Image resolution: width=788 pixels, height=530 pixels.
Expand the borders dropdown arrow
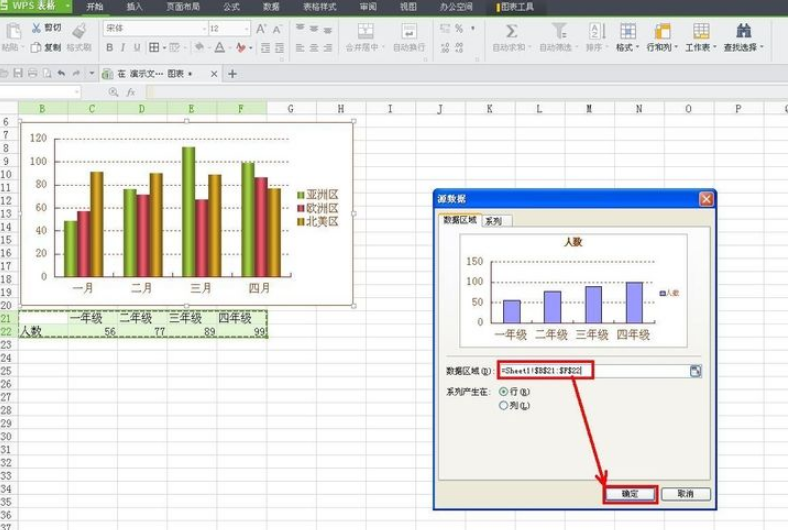(x=164, y=48)
